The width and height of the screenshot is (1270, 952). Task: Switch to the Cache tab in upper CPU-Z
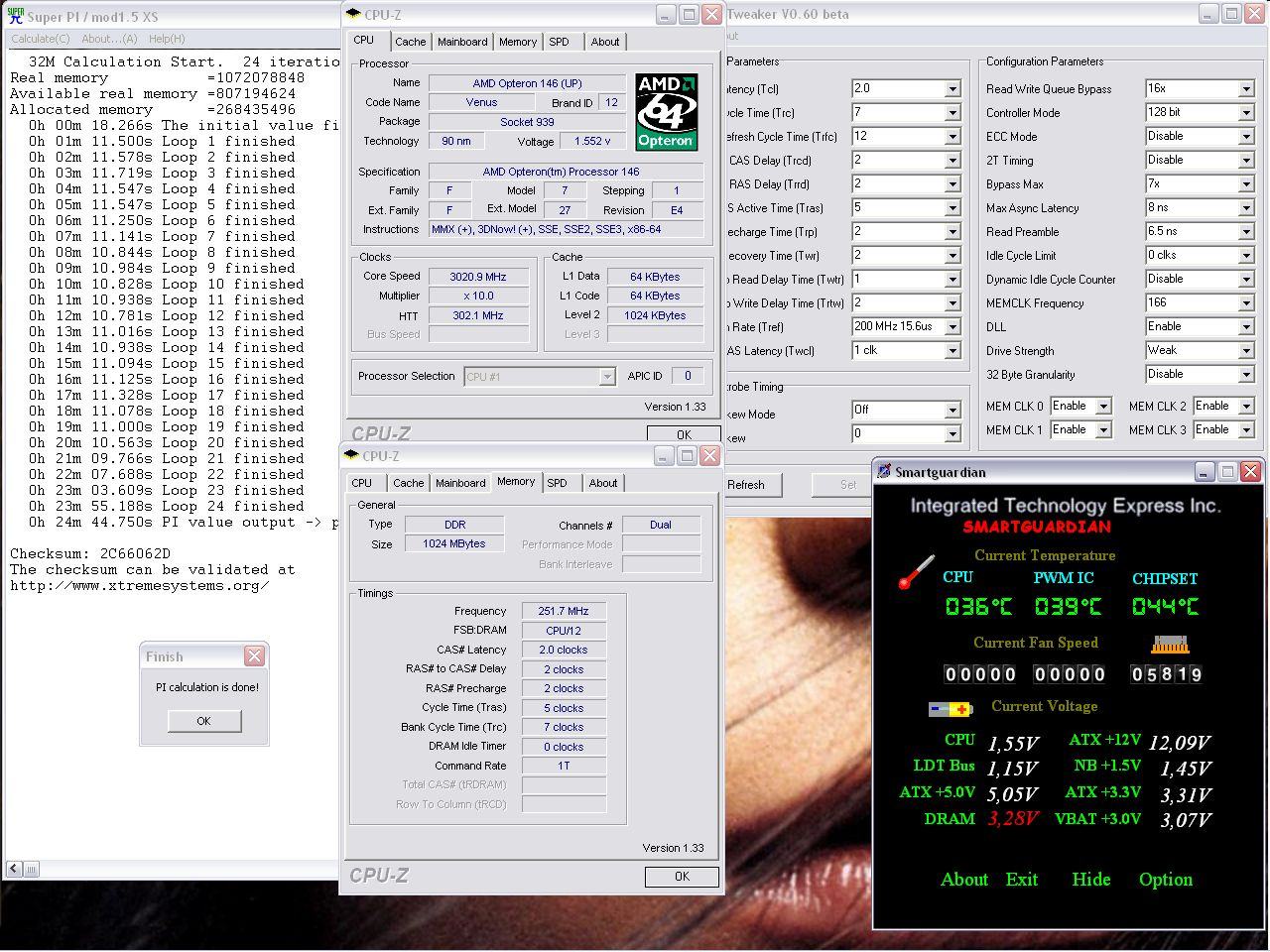tap(410, 42)
